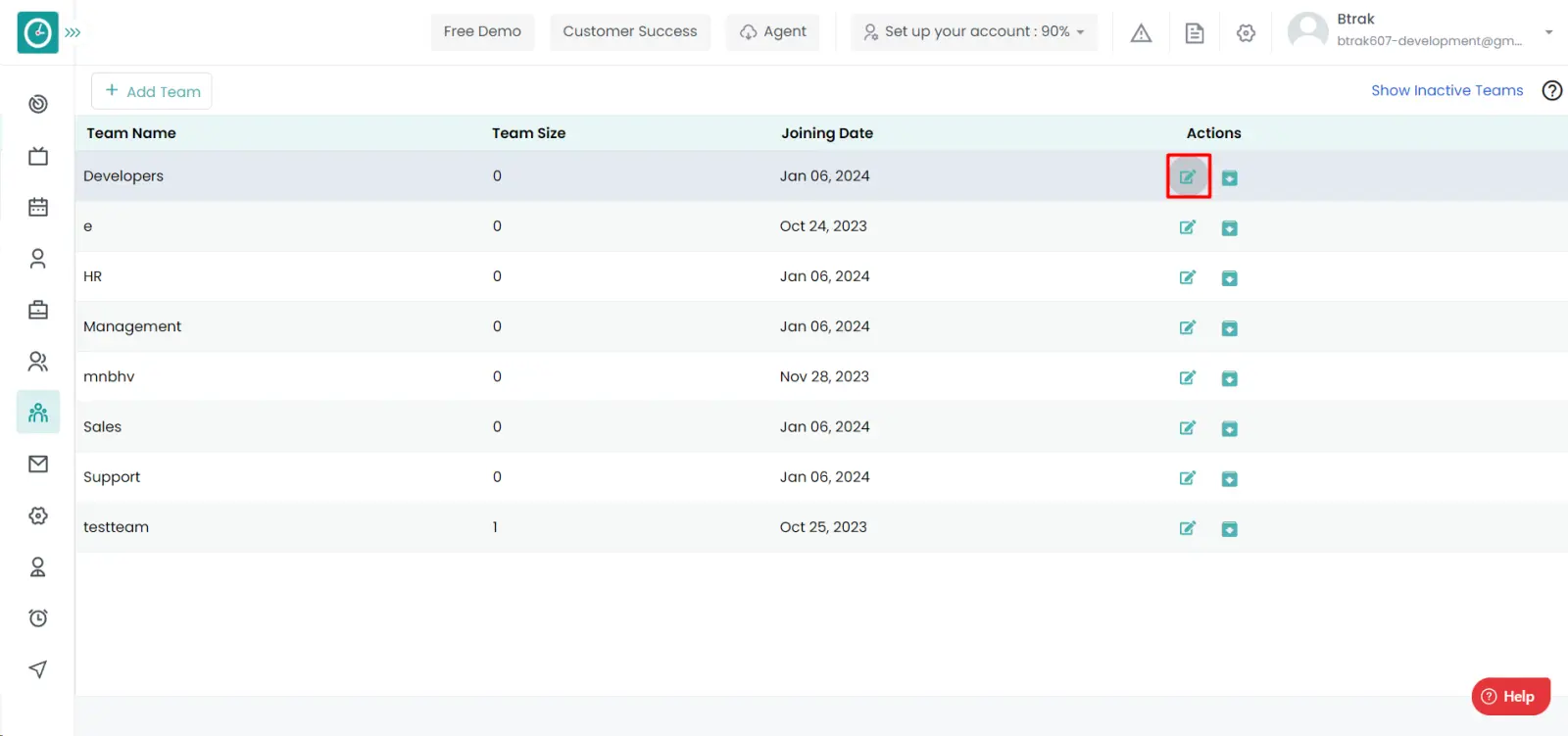Viewport: 1568px width, 736px height.
Task: Edit the Support team
Action: 1188,478
